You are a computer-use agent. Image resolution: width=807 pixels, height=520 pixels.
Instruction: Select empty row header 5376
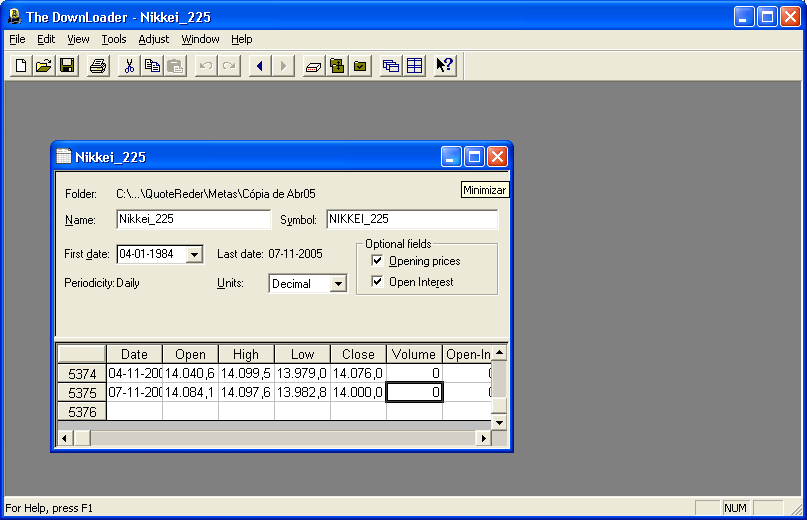click(x=82, y=412)
